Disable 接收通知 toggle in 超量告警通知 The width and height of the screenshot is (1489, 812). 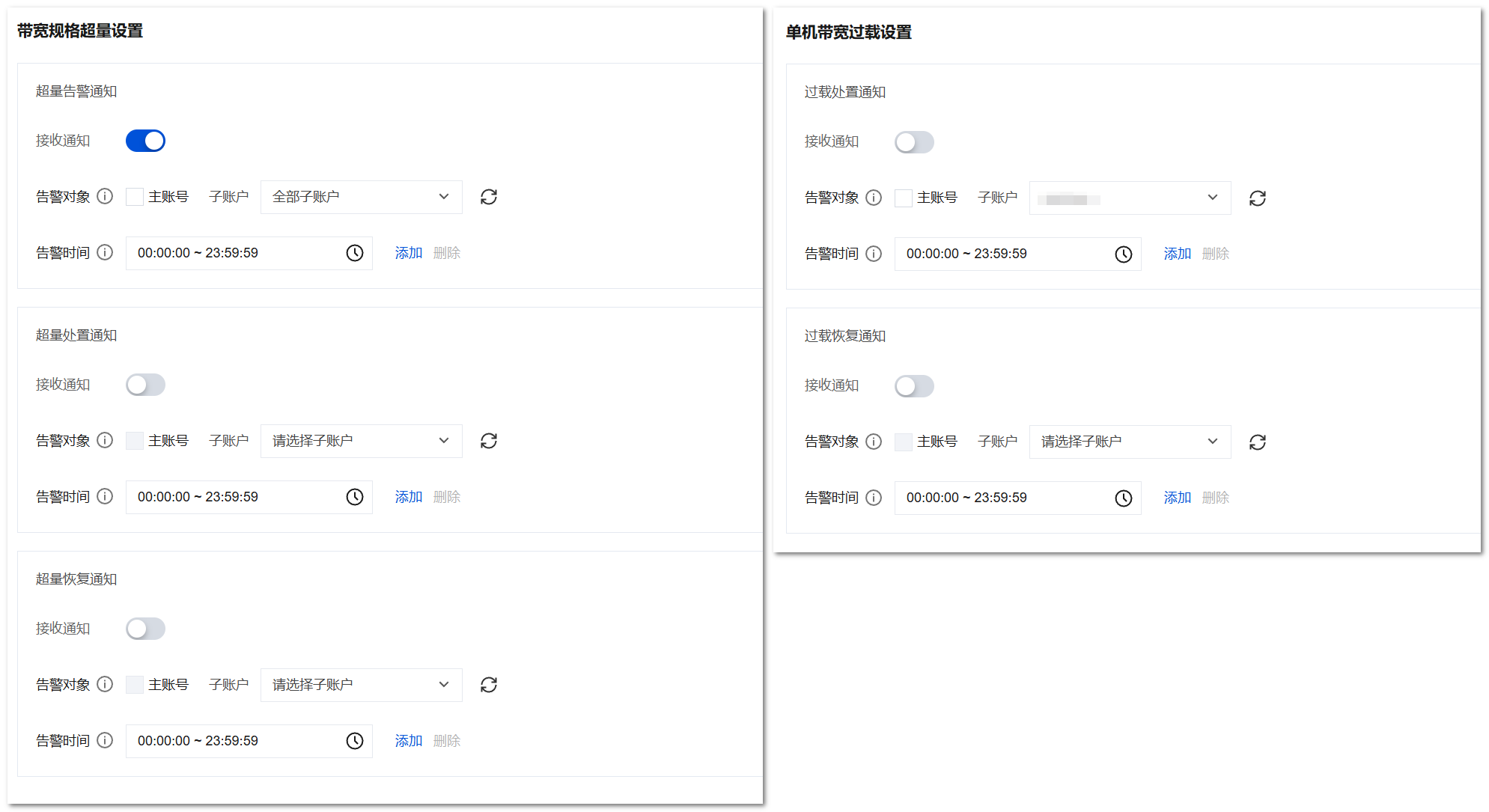pos(145,141)
